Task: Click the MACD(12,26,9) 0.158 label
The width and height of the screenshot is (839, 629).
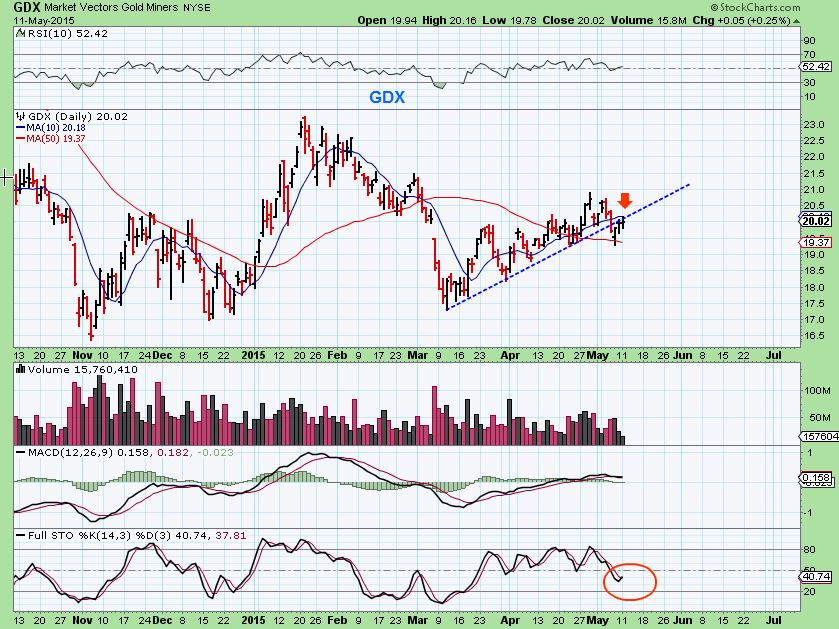Action: 90,452
